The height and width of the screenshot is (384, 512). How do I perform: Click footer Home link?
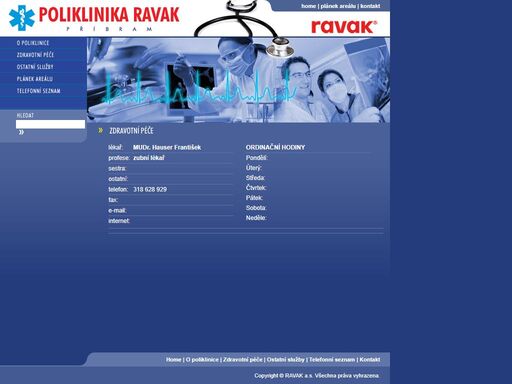pyautogui.click(x=173, y=360)
